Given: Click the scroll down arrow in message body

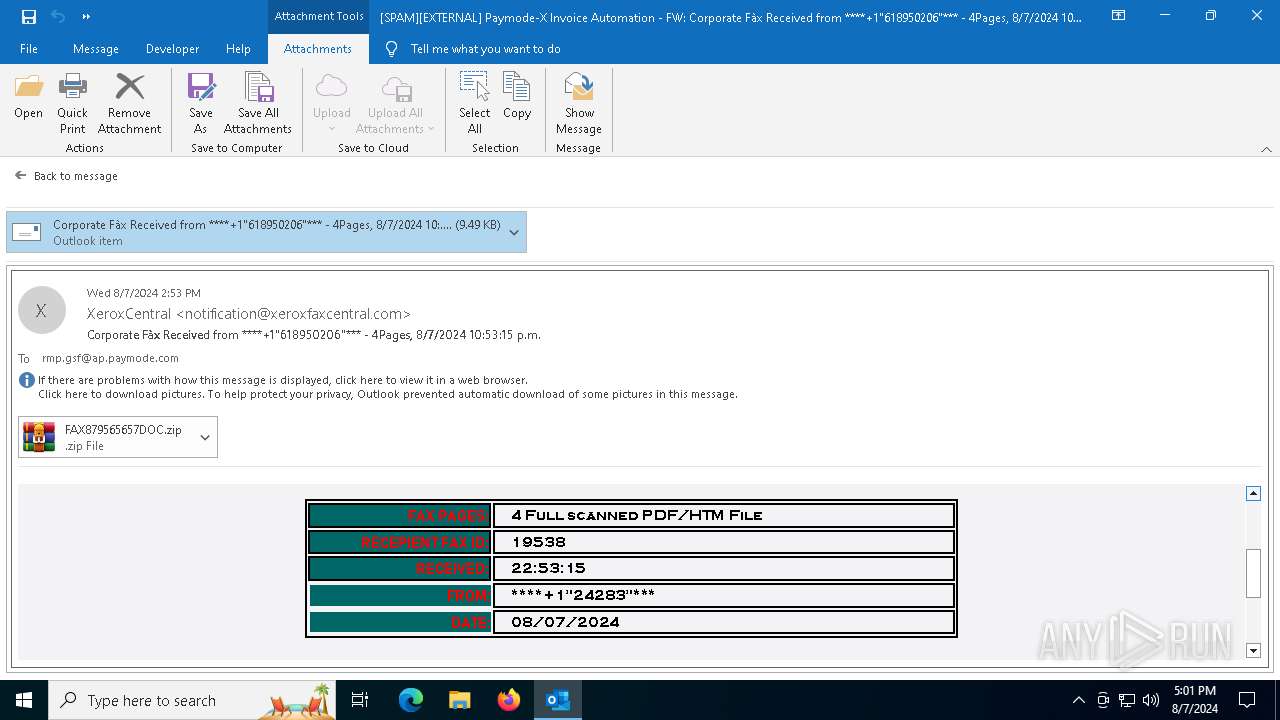Looking at the screenshot, I should coord(1253,651).
